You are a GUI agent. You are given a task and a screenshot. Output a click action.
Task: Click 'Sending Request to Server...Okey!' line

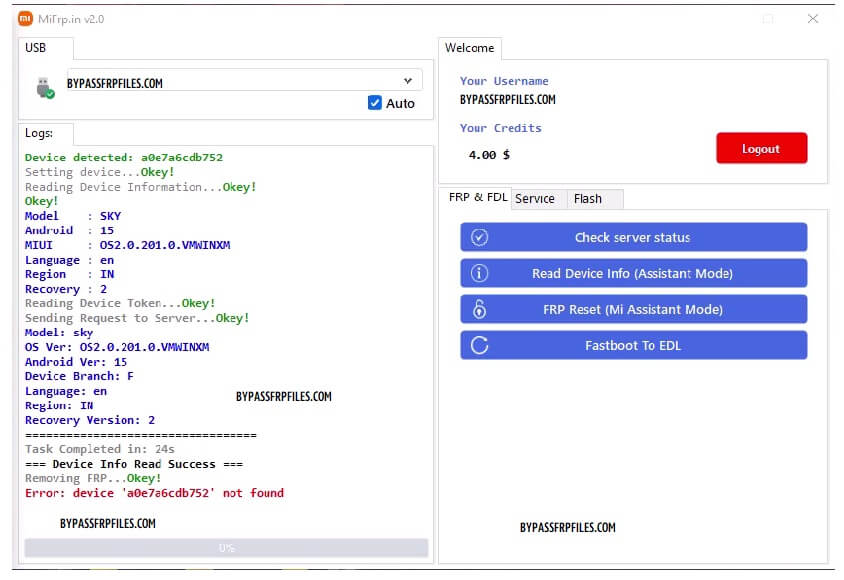pyautogui.click(x=137, y=318)
